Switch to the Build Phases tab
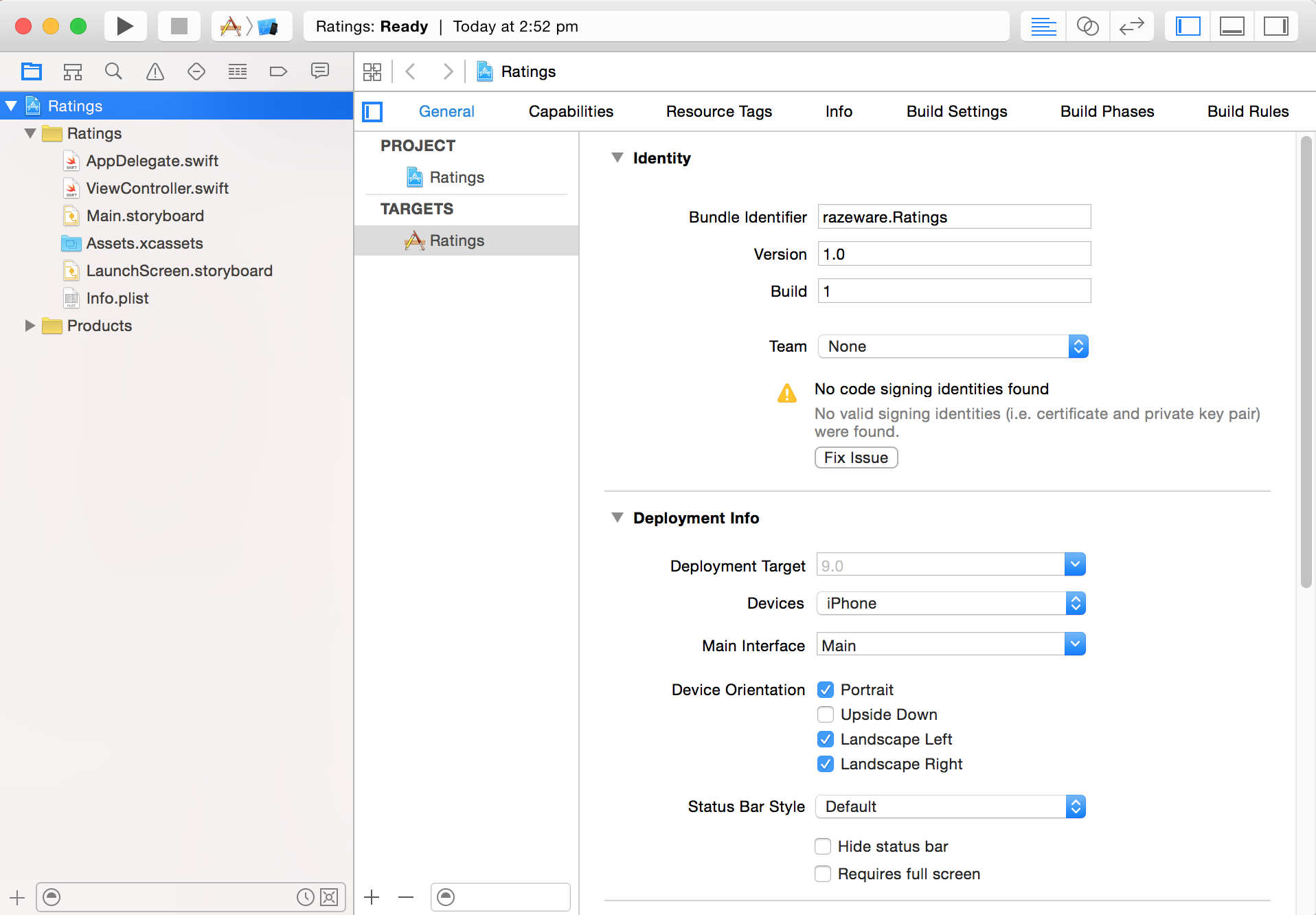This screenshot has height=915, width=1316. (x=1107, y=111)
